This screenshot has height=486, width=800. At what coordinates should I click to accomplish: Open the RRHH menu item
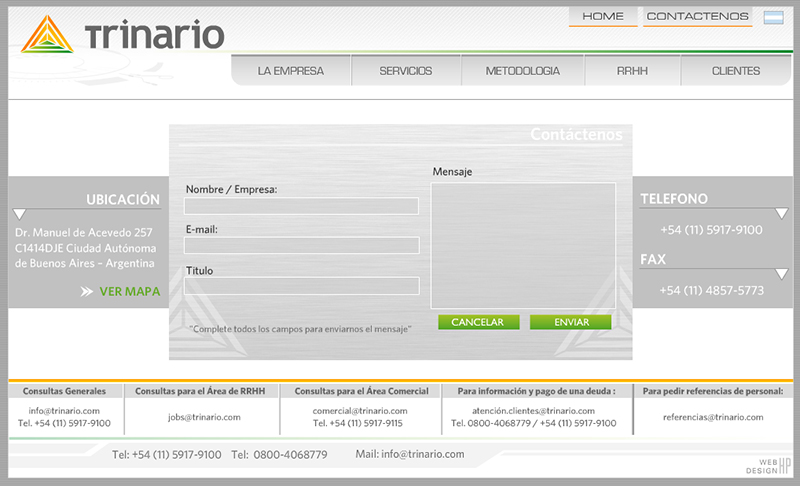632,71
